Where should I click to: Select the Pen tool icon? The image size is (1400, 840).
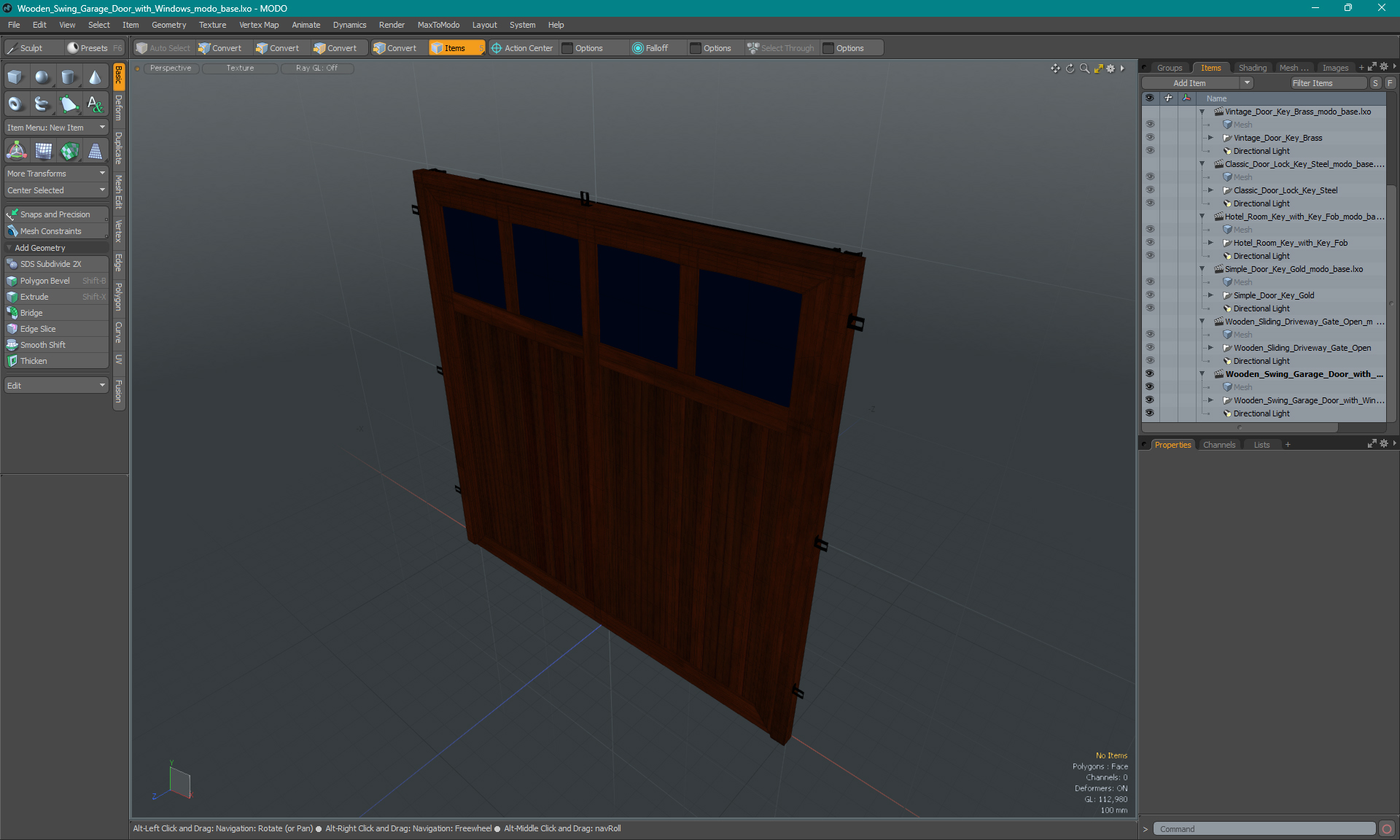(x=69, y=104)
